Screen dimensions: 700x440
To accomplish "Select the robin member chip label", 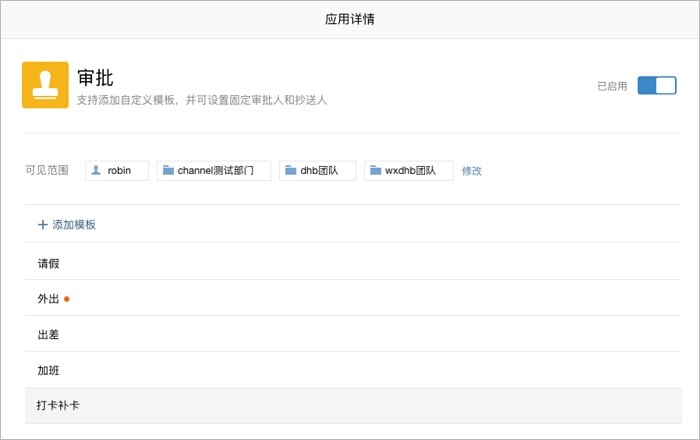I will click(120, 170).
